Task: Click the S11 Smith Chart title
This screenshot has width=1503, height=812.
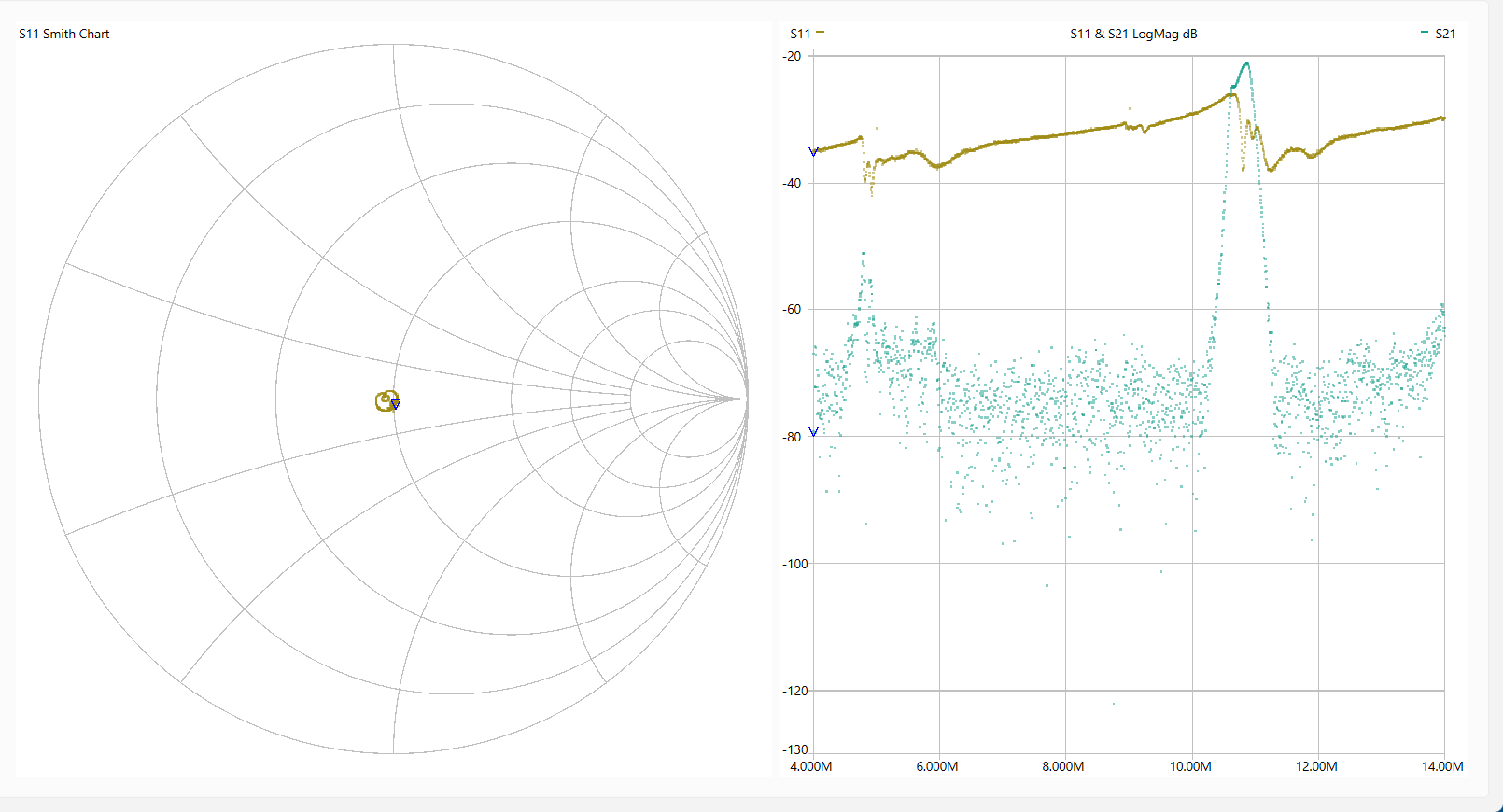Action: (x=64, y=34)
